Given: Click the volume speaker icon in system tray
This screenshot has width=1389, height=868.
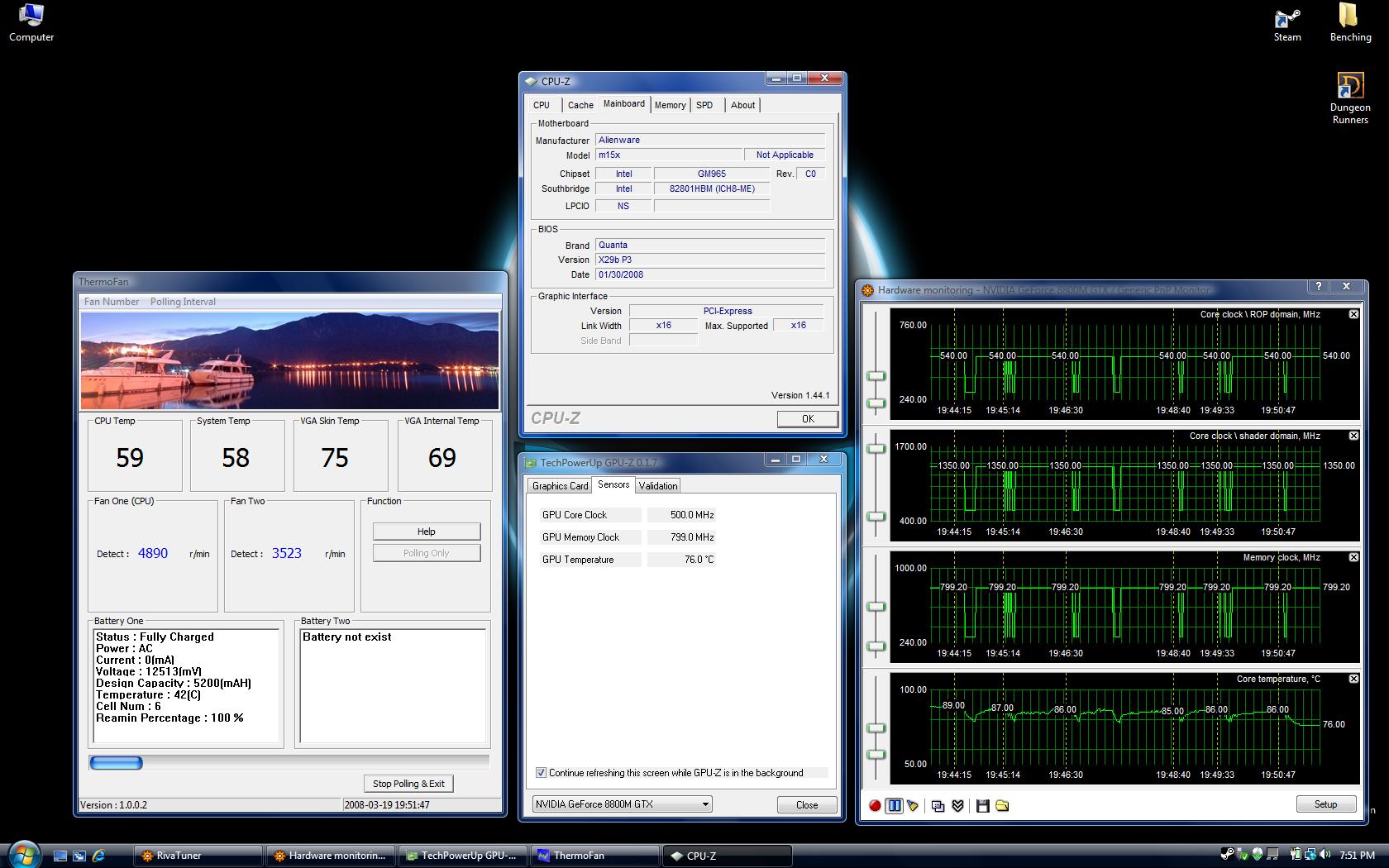Looking at the screenshot, I should [x=1325, y=854].
